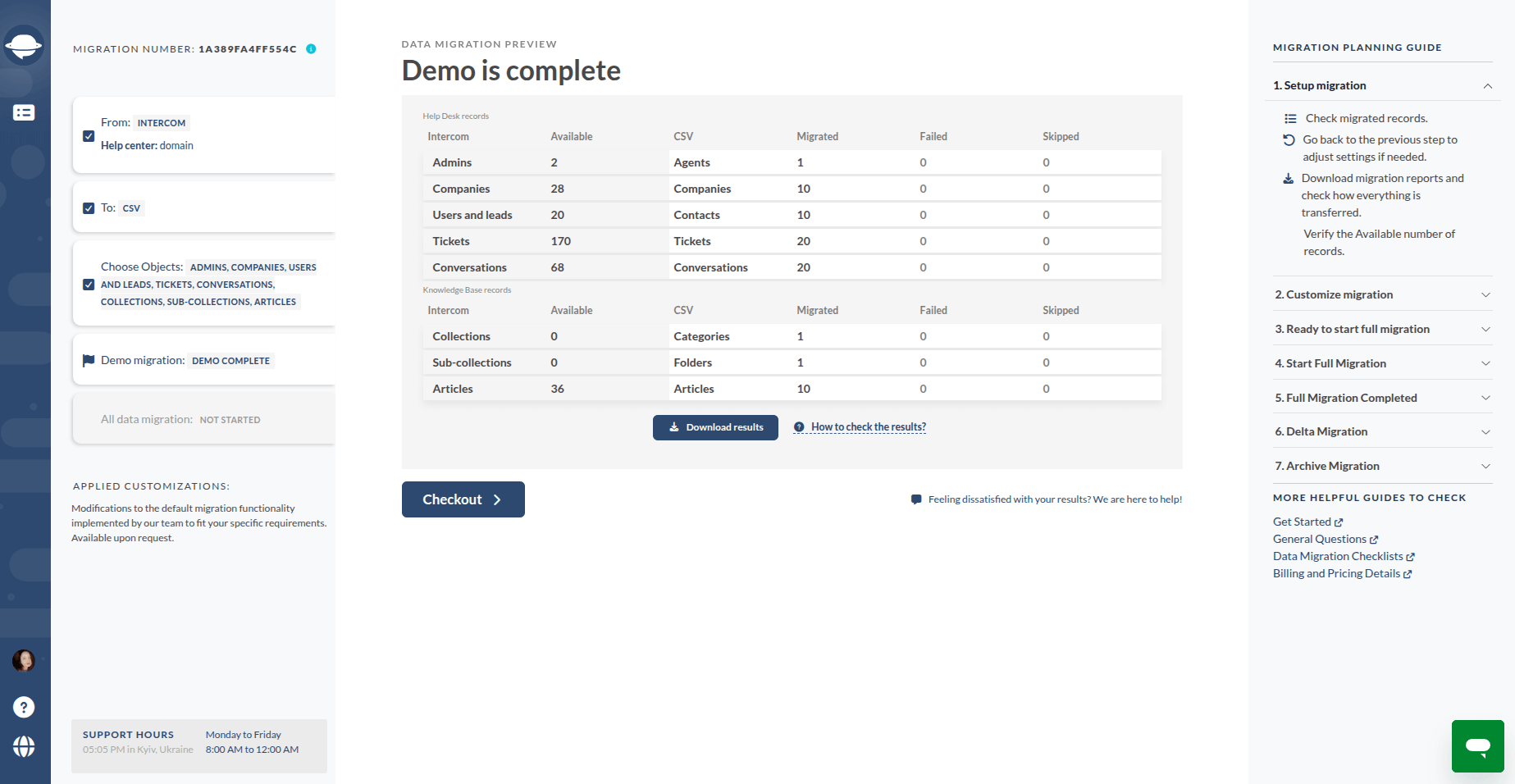
Task: Click the question mark help icon in sidebar
Action: tap(25, 707)
